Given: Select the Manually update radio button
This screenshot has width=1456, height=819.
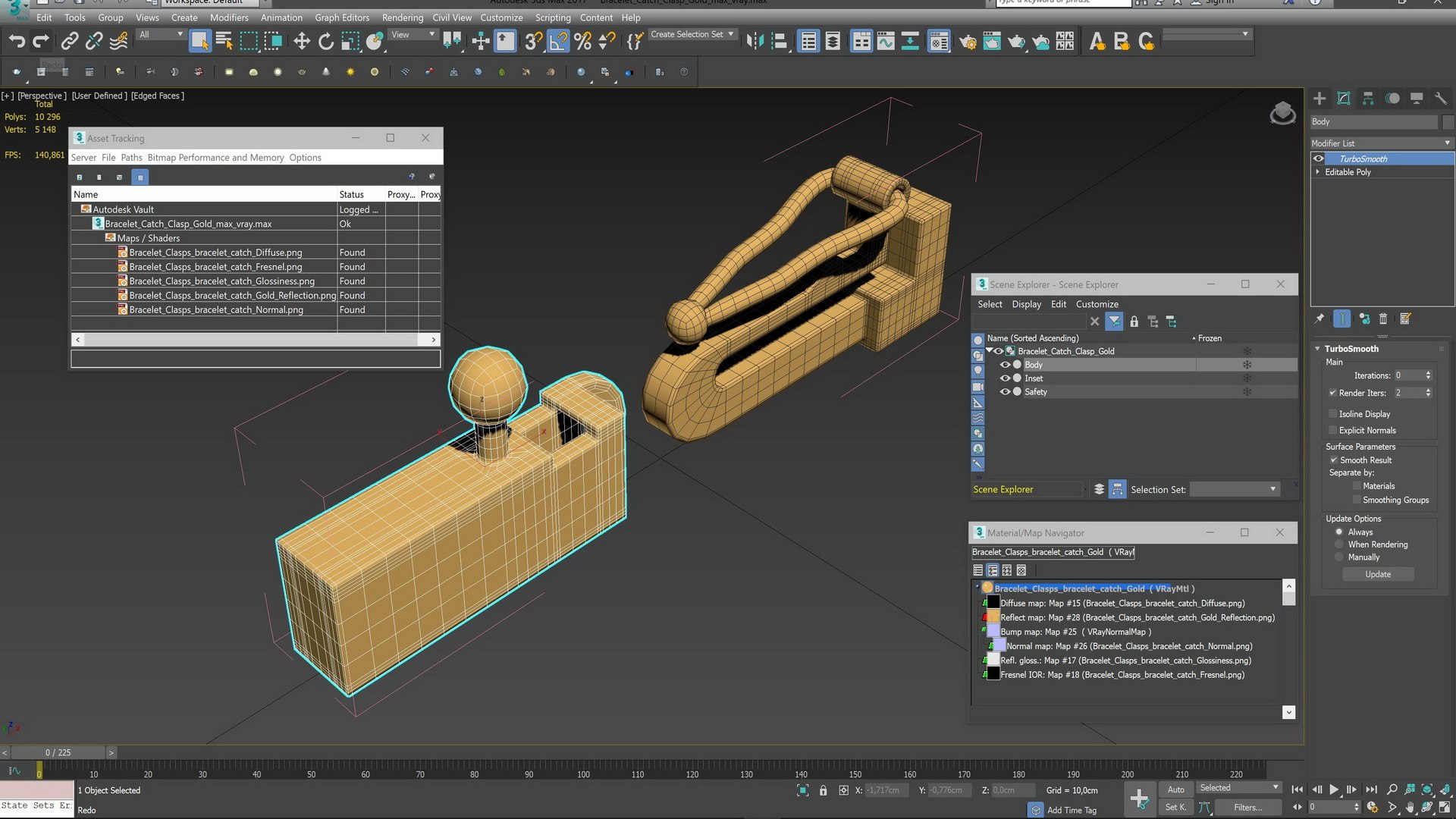Looking at the screenshot, I should coord(1339,557).
